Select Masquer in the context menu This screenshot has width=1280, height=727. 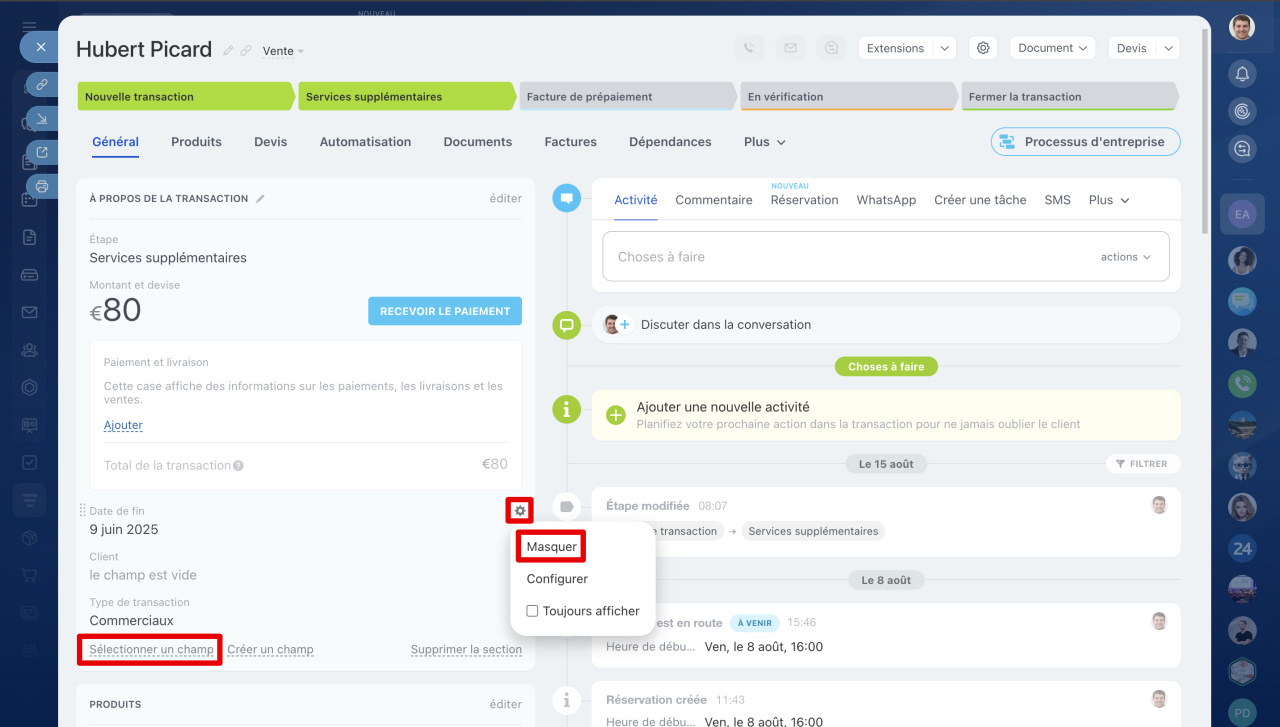(551, 547)
